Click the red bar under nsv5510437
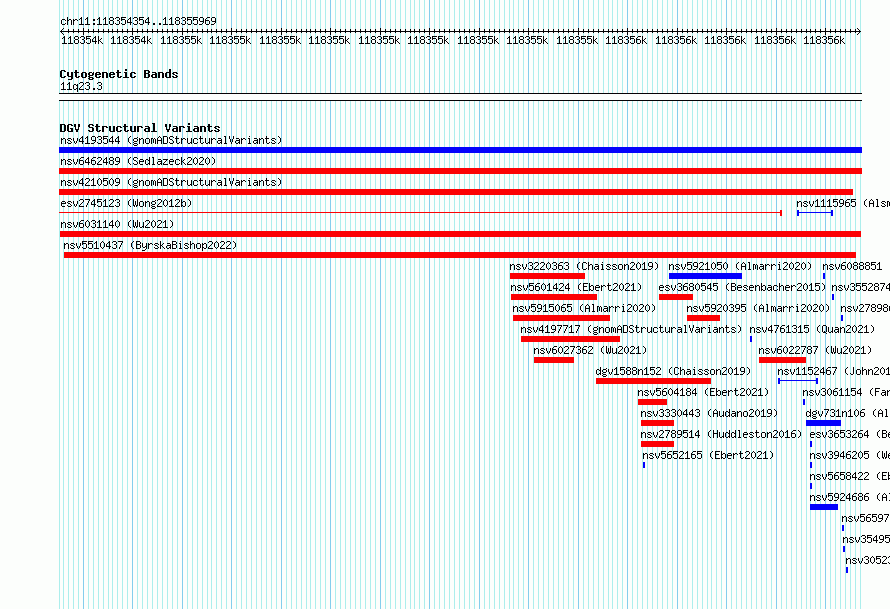 [x=460, y=255]
